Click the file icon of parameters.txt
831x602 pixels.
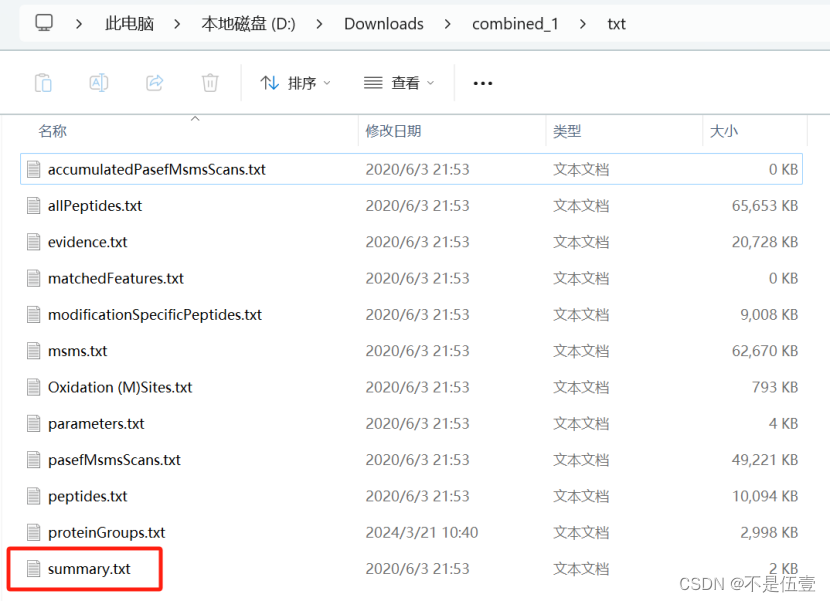33,424
